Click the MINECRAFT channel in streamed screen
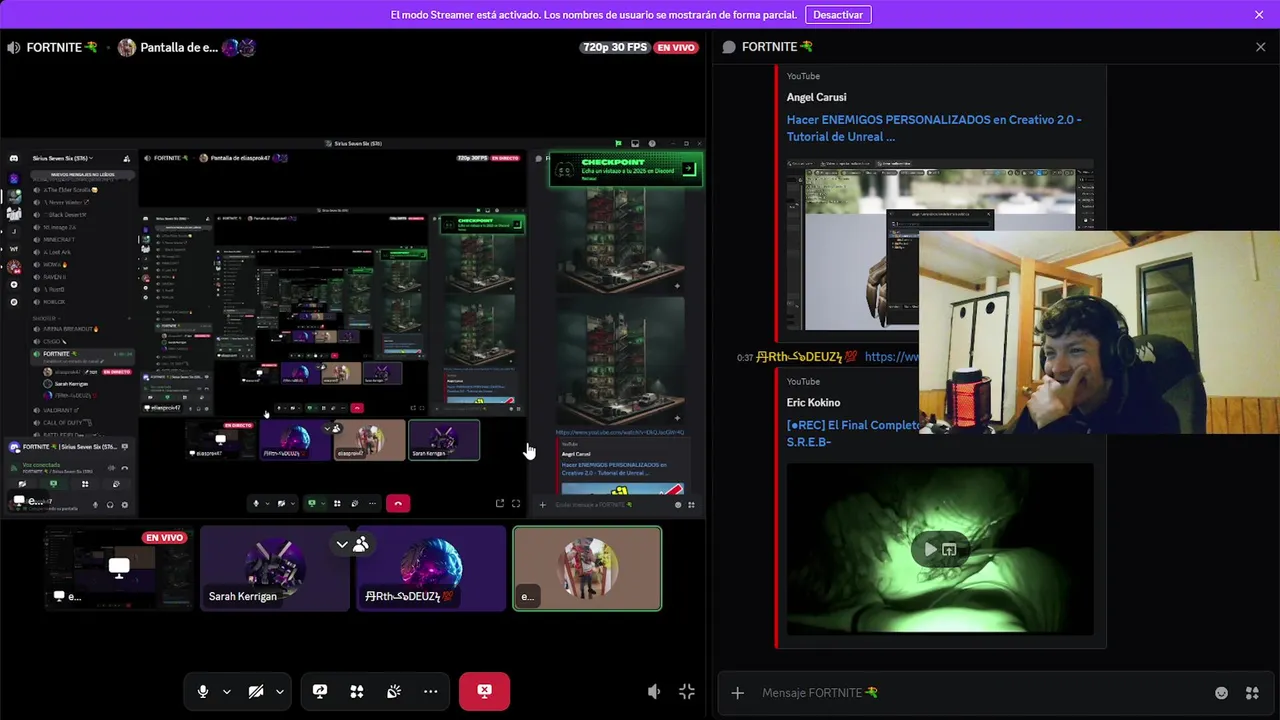The width and height of the screenshot is (1280, 720). point(59,240)
